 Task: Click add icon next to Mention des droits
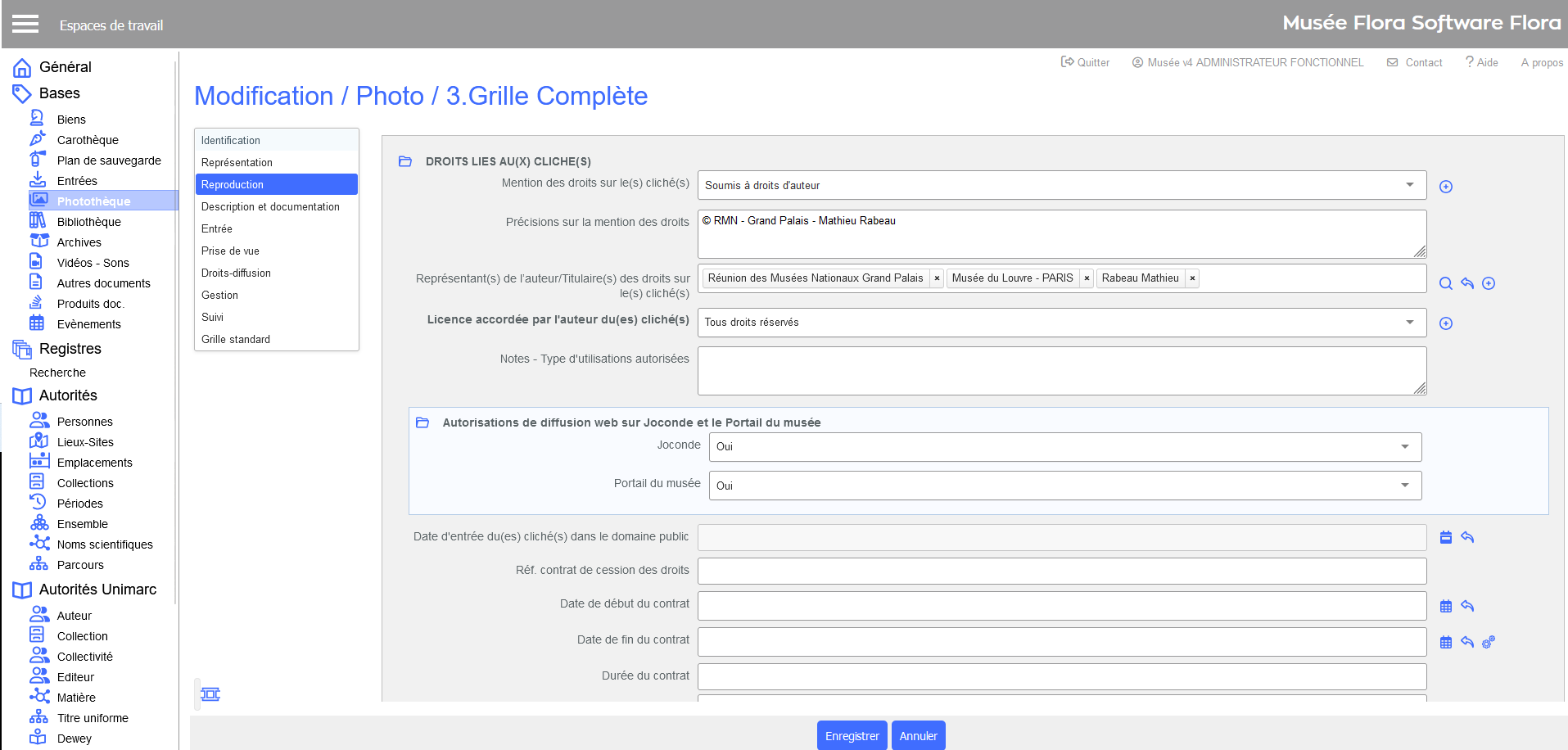(x=1446, y=187)
